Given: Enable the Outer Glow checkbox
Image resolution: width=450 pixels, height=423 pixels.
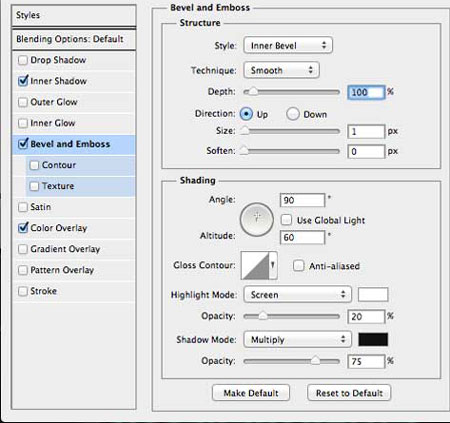Looking at the screenshot, I should tap(23, 102).
